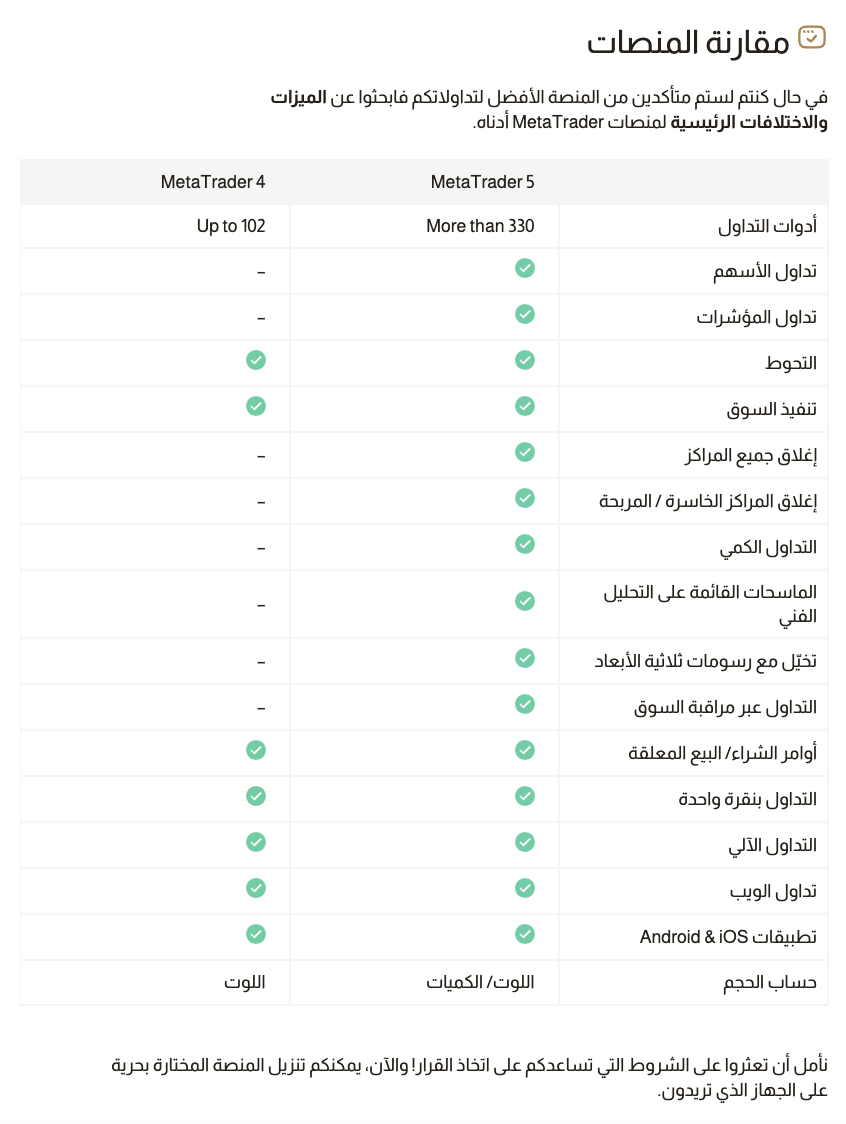This screenshot has height=1124, width=846.
Task: Click MetaTrader 5 web trading checkmark
Action: point(525,888)
